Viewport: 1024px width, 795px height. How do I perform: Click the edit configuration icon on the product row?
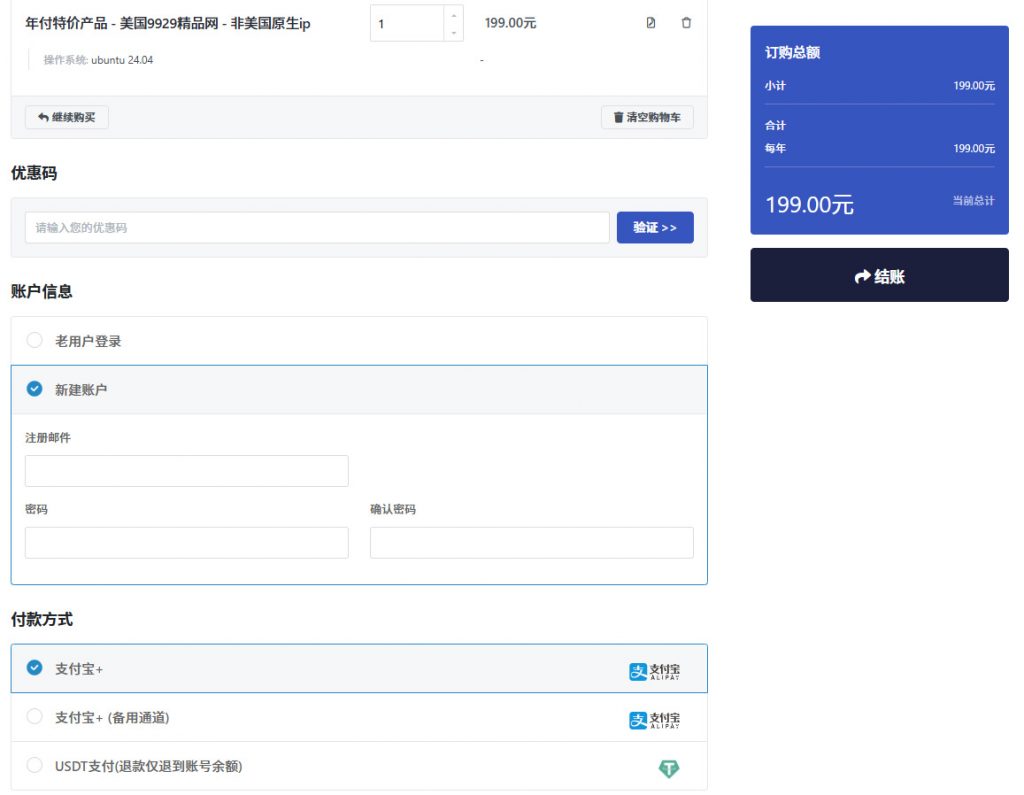650,22
